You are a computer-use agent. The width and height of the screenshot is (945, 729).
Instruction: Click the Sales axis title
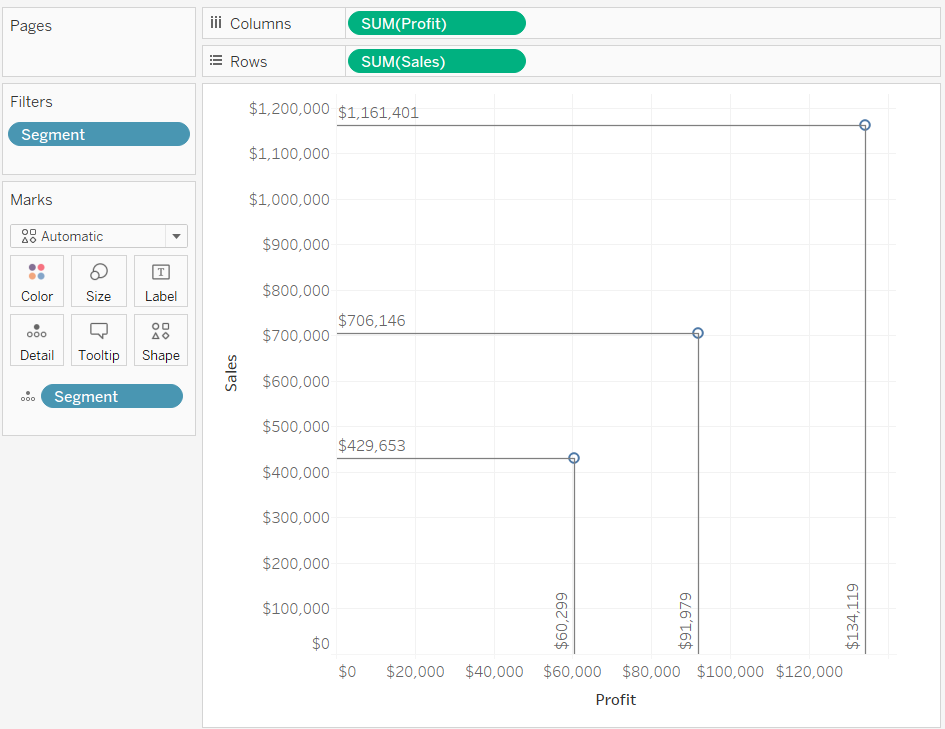pos(231,373)
